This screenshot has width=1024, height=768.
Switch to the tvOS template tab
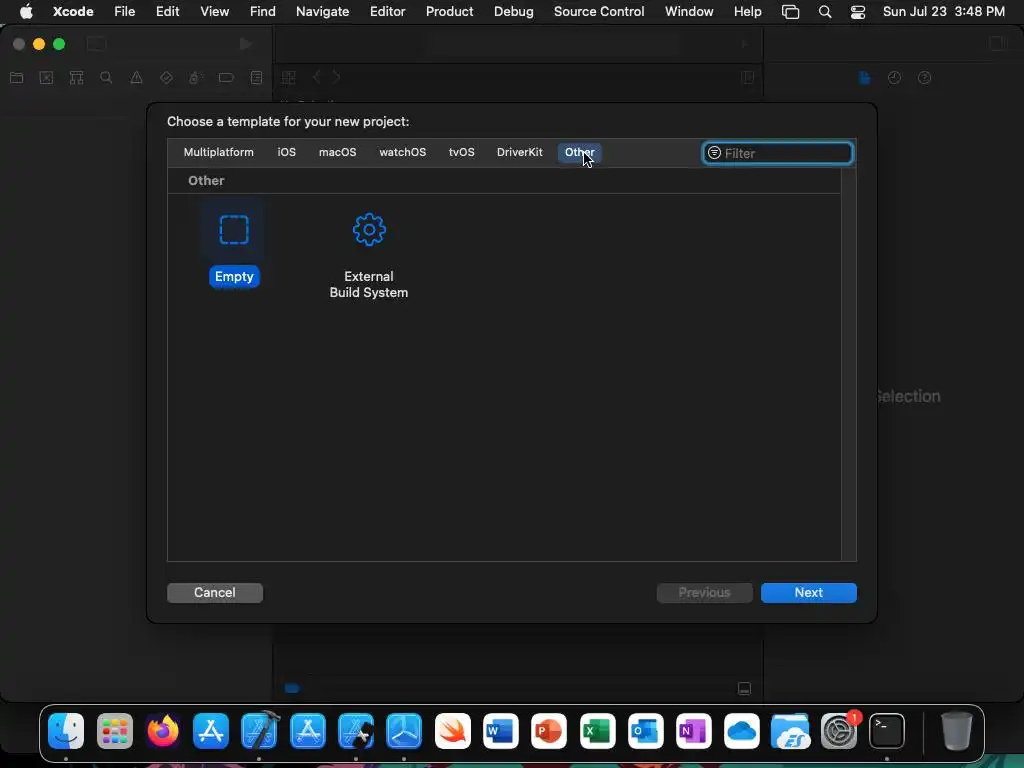461,152
